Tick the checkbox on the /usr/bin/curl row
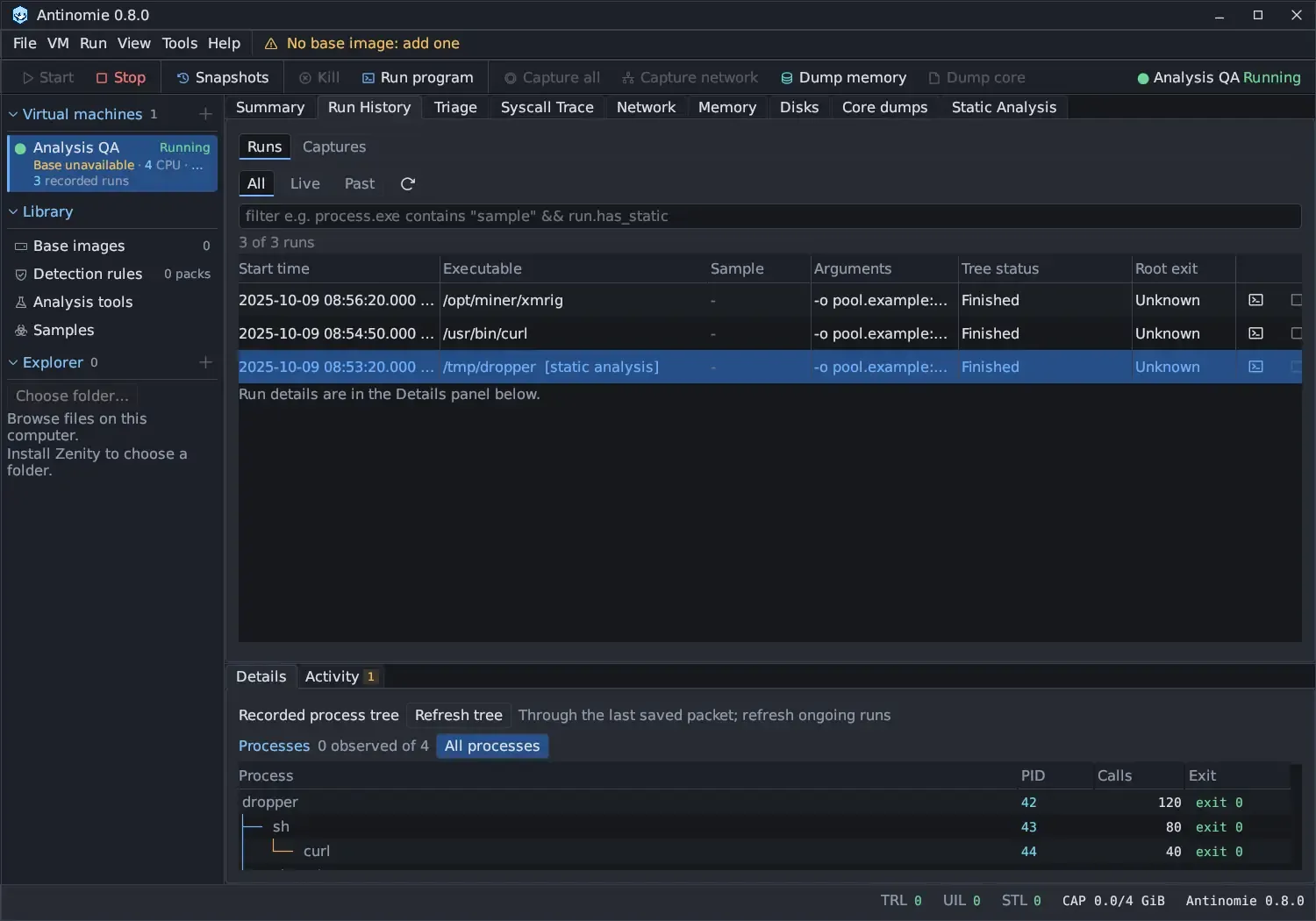Screen dimensions: 1316x921 pyautogui.click(x=1297, y=333)
